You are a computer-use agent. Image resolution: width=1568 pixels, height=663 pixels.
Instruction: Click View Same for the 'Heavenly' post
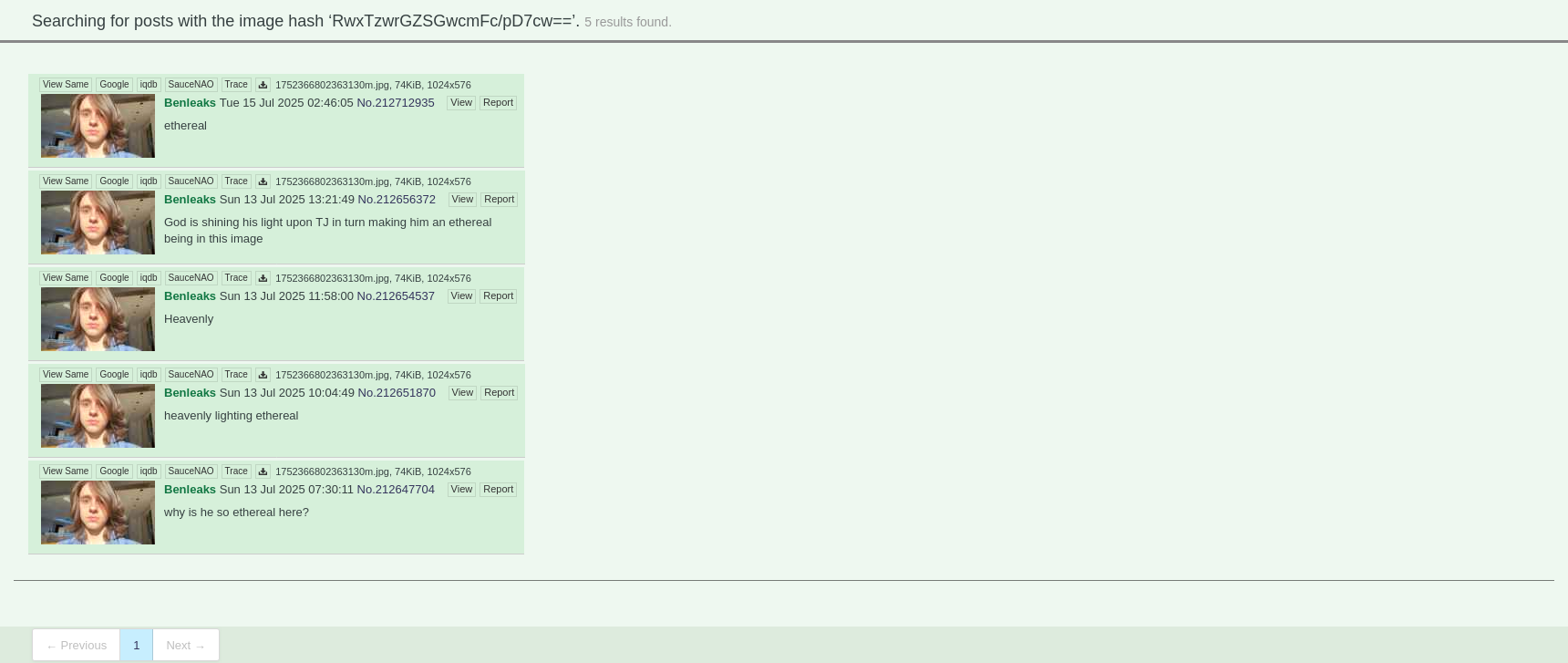coord(66,278)
